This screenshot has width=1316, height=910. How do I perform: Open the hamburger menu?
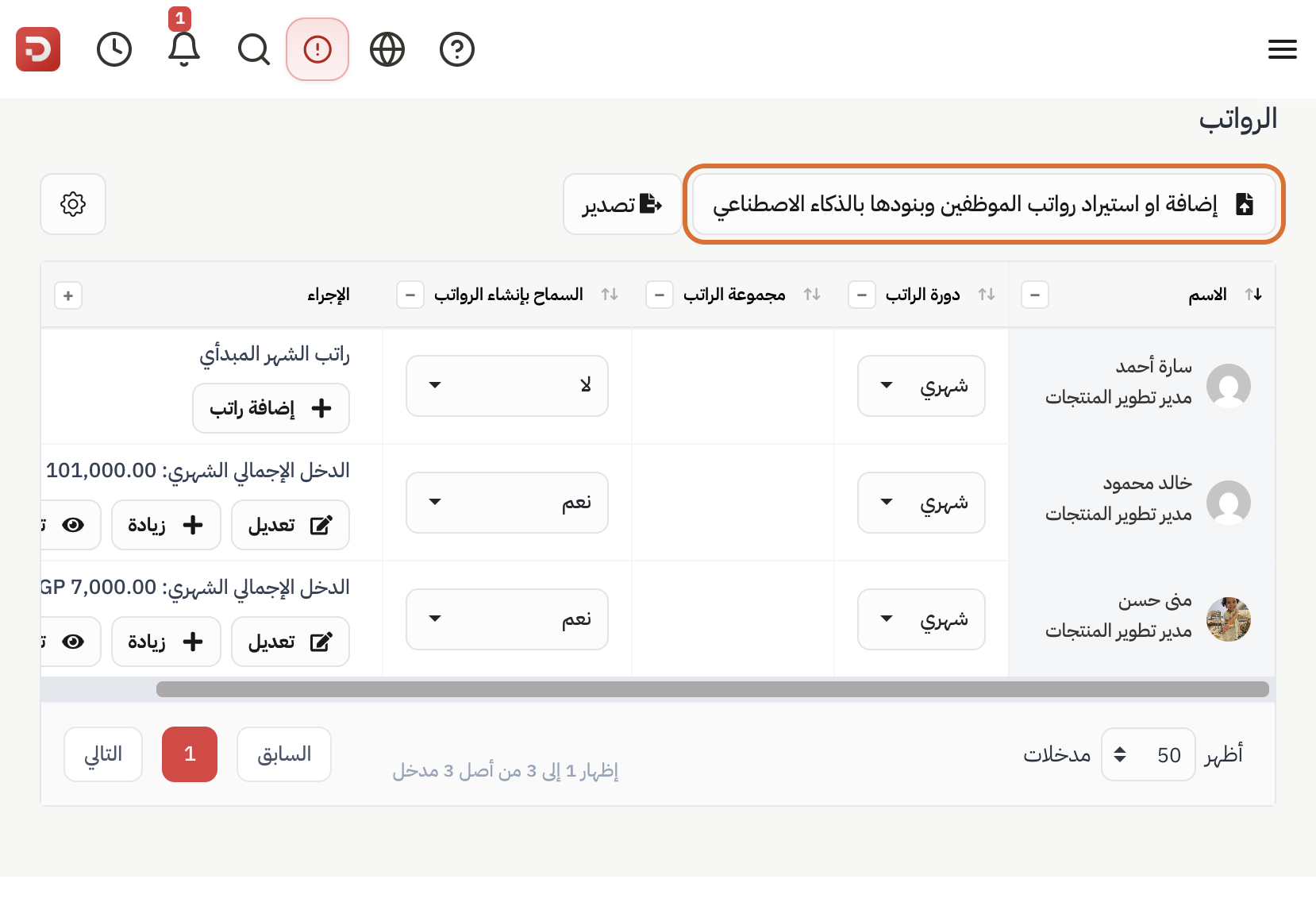[x=1283, y=49]
